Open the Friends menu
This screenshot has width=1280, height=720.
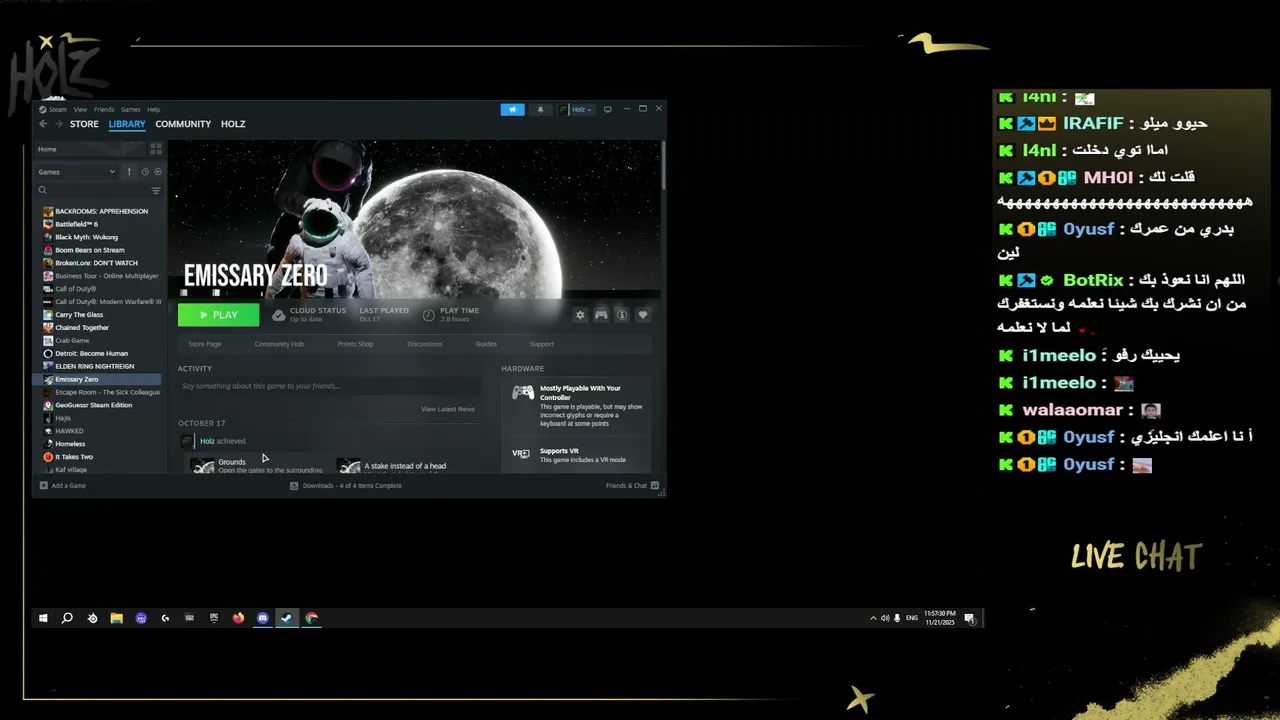[104, 110]
